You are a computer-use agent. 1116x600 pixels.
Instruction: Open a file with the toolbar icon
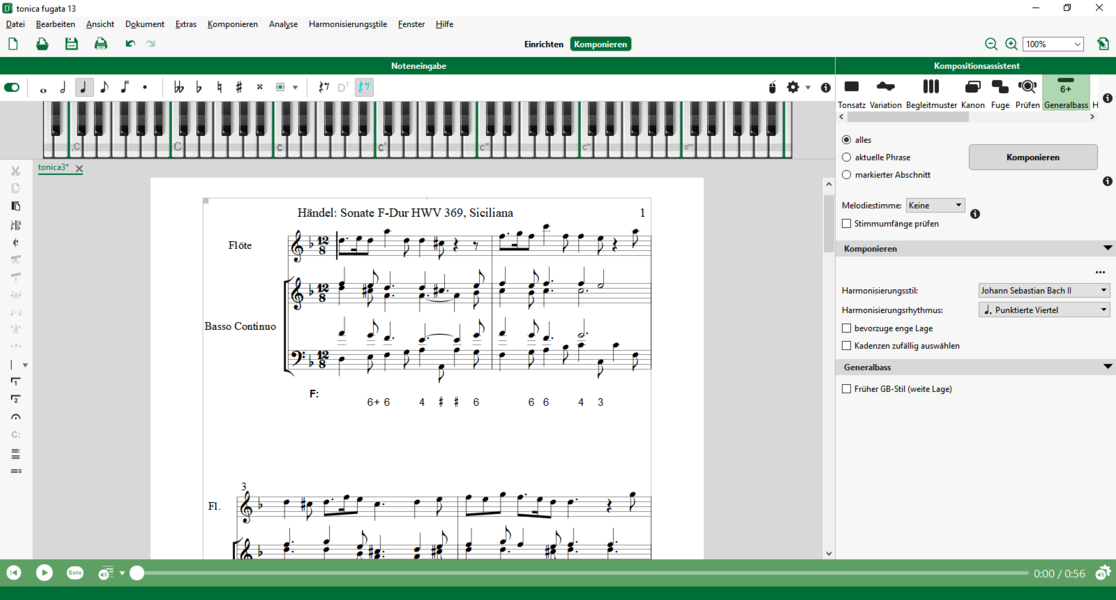(x=42, y=44)
